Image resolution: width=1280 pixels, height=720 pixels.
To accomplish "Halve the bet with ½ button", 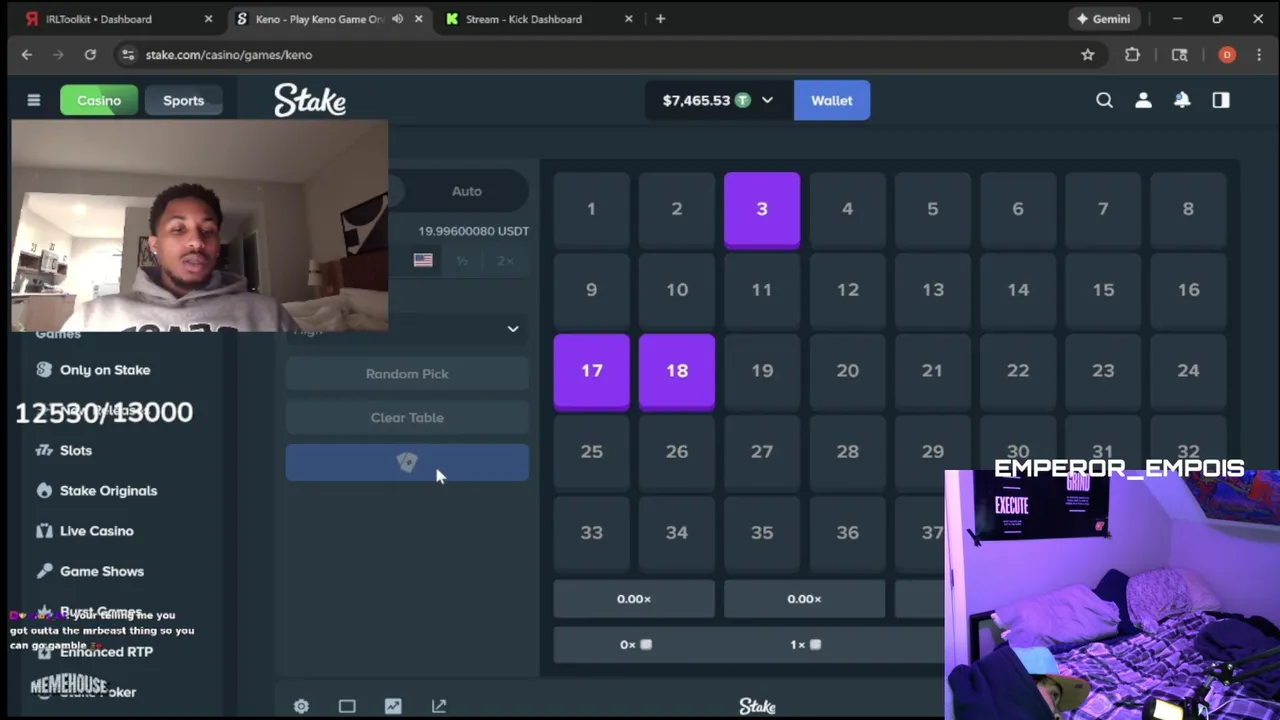I will [x=462, y=260].
